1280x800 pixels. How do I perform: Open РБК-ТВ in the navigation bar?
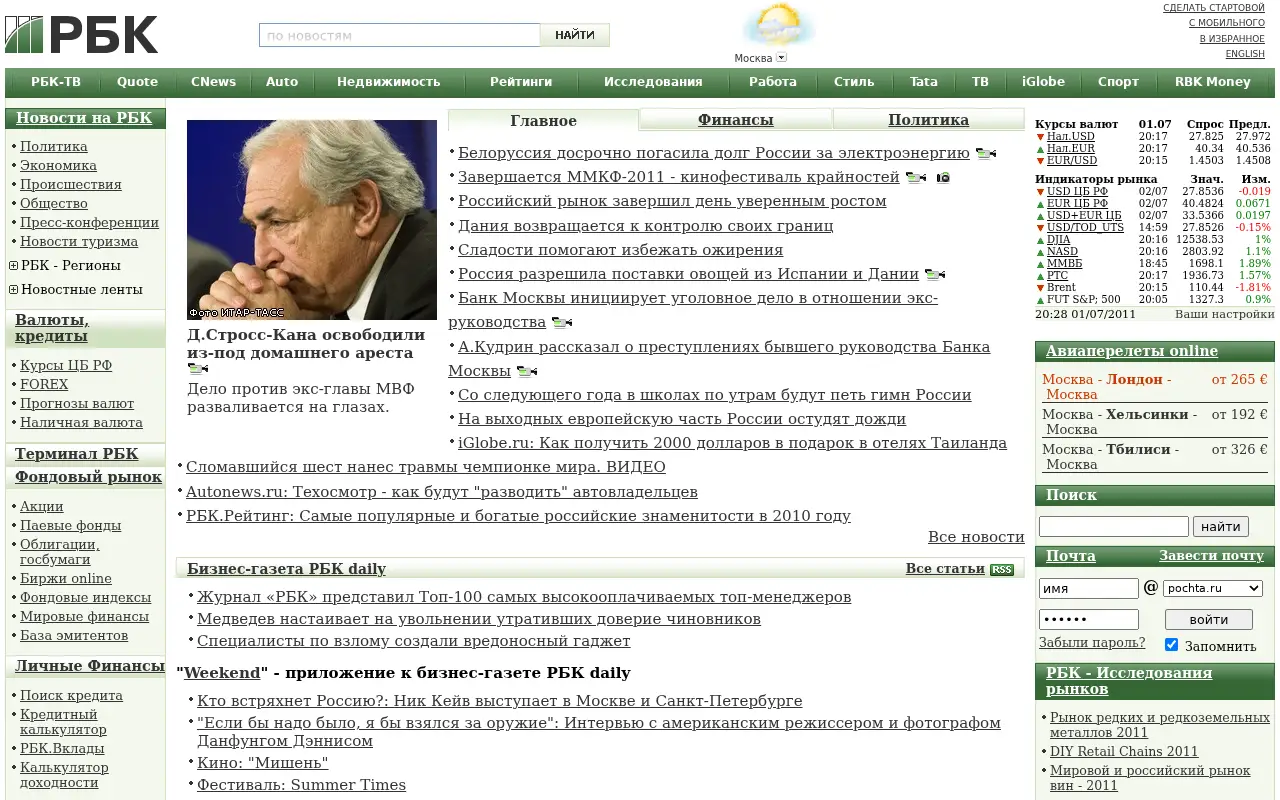point(56,82)
